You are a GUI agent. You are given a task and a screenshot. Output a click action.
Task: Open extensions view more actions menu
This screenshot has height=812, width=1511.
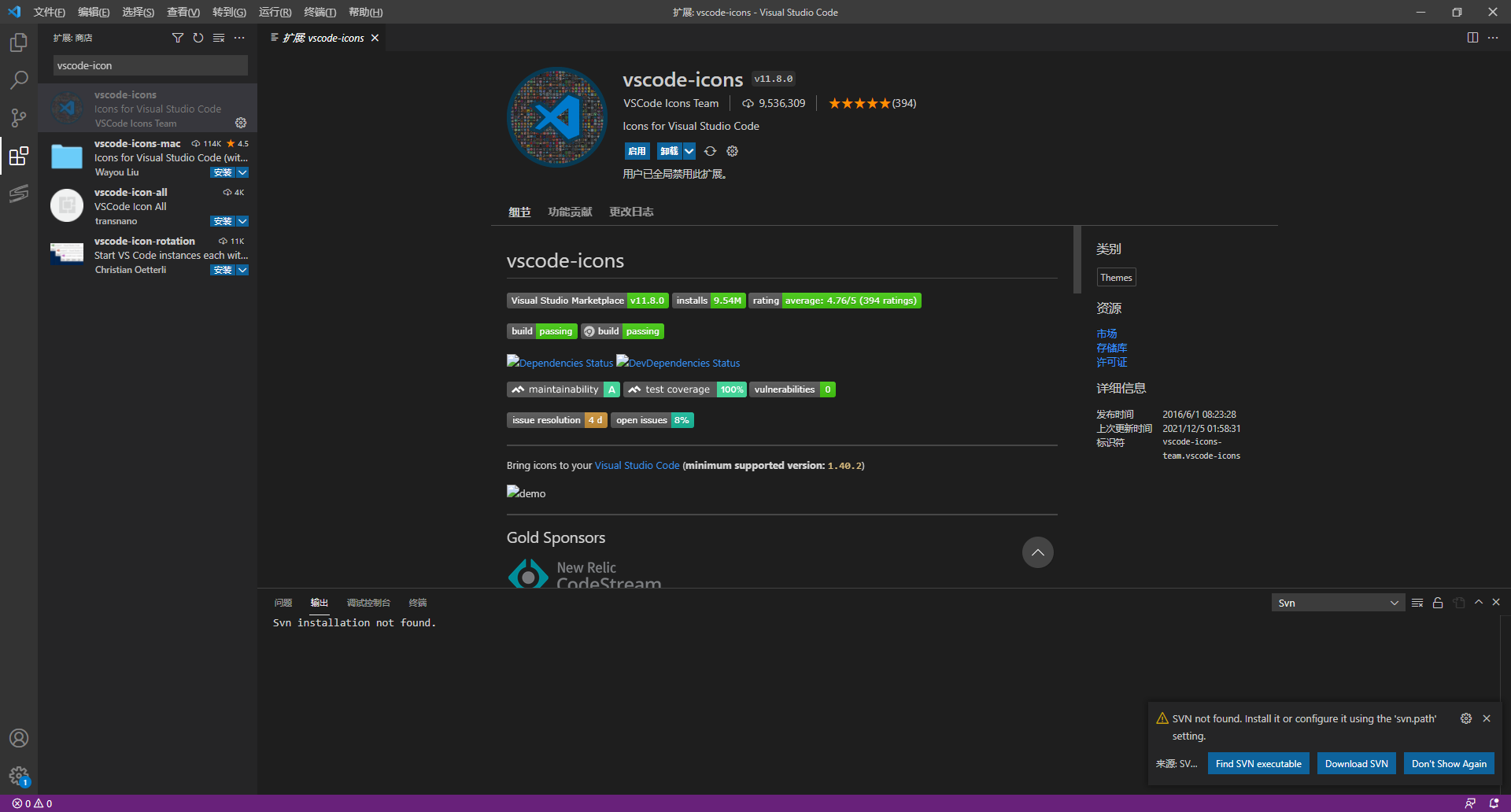tap(239, 38)
